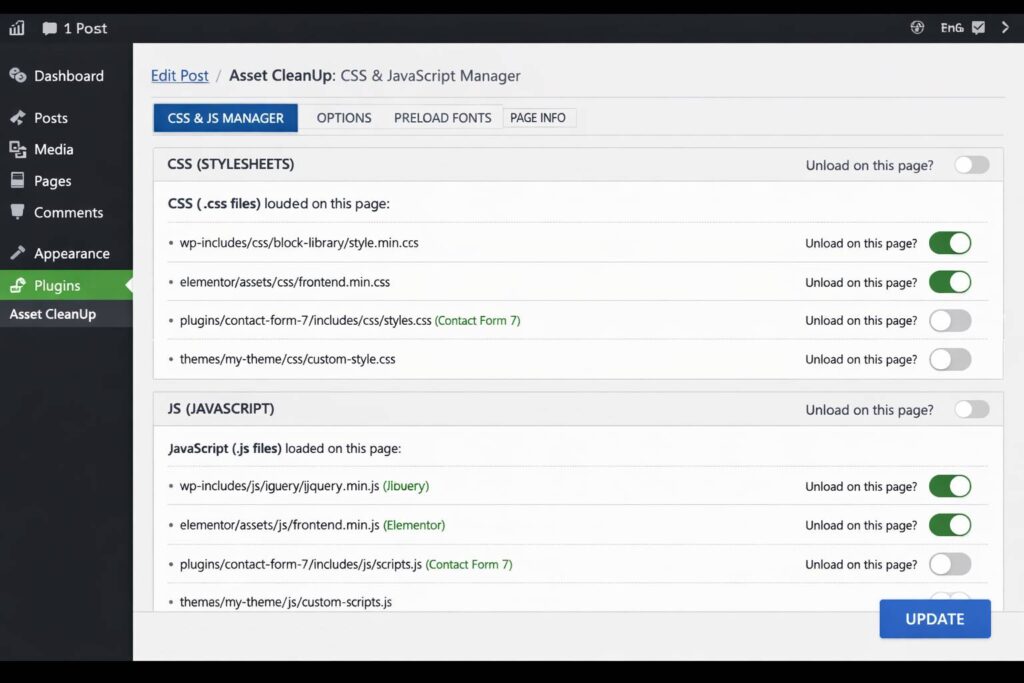
Task: Toggle unload for block-library style.min.css
Action: (x=949, y=243)
